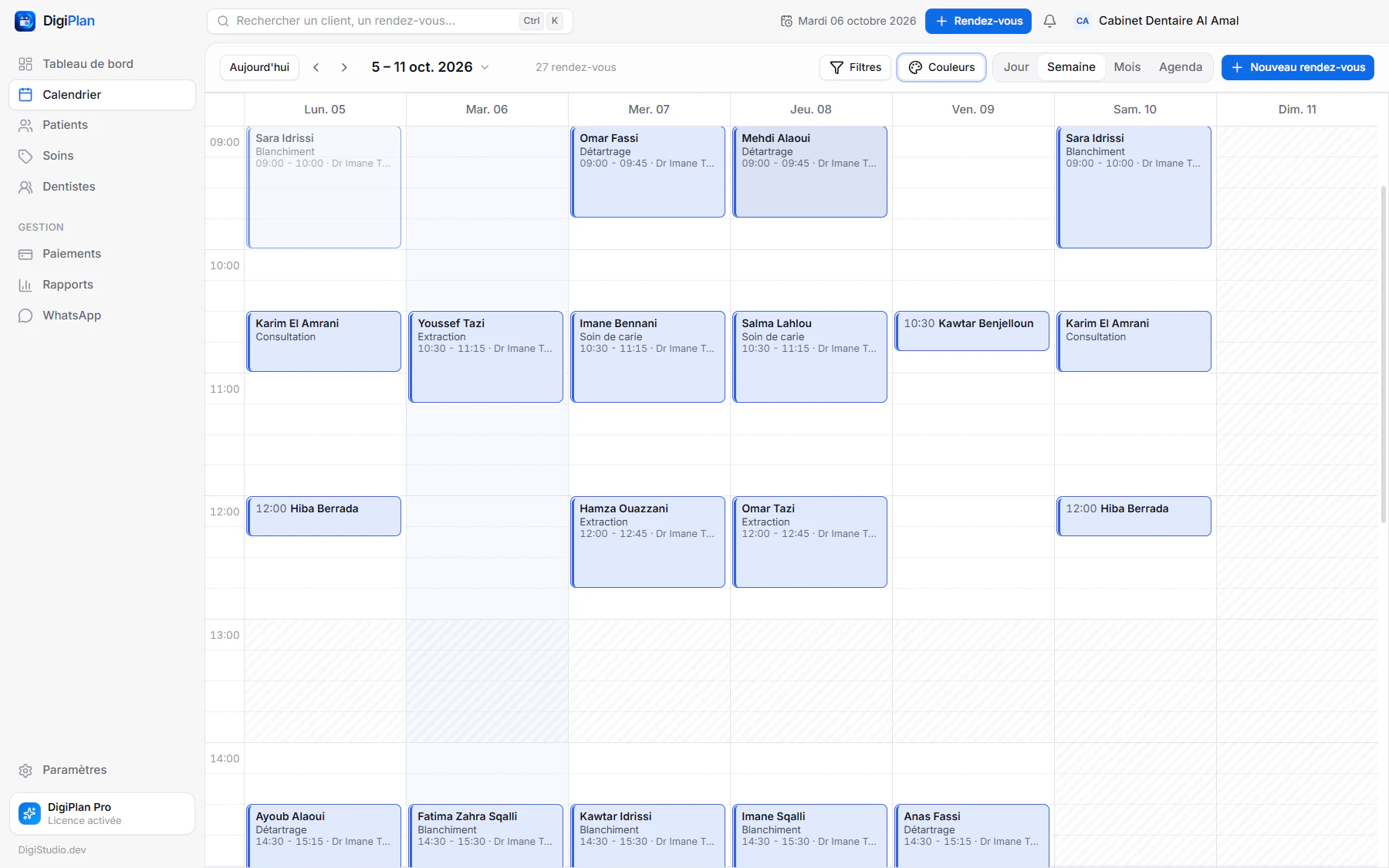1389x868 pixels.
Task: Click the CA account avatar
Action: coord(1083,21)
